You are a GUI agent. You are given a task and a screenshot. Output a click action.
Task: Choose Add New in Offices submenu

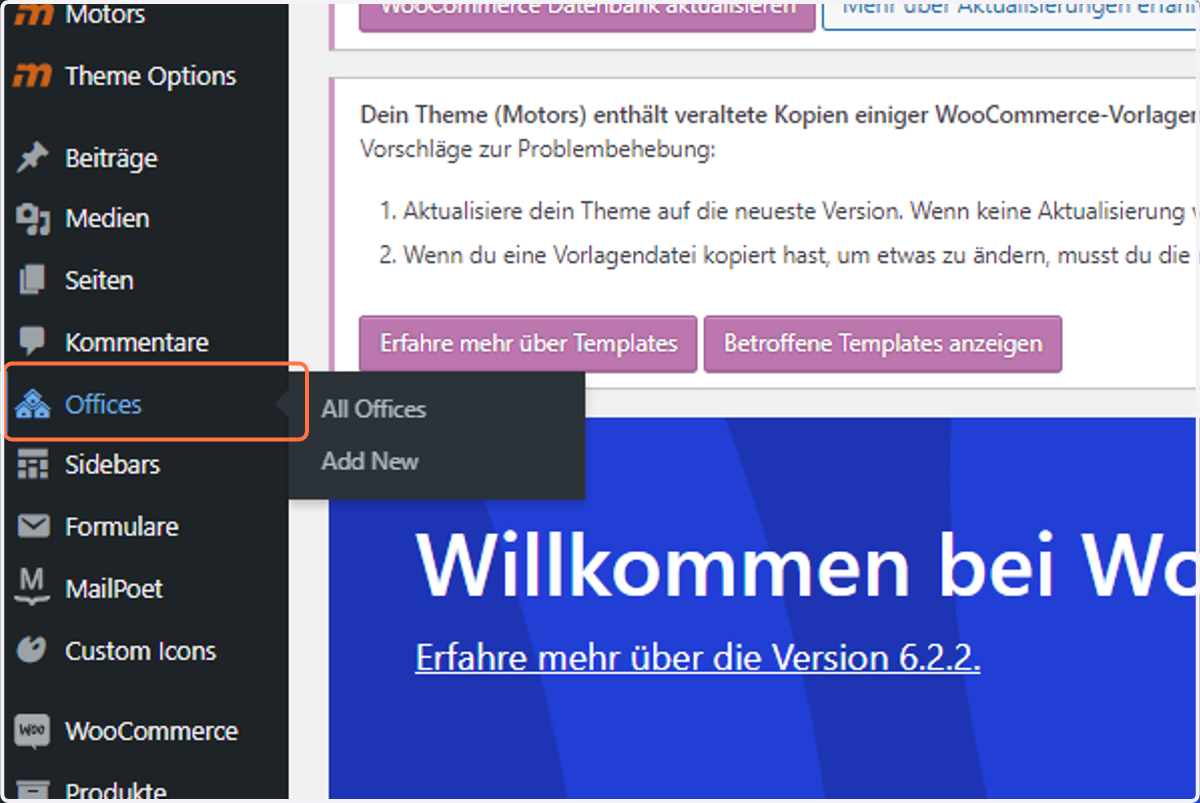pyautogui.click(x=369, y=461)
